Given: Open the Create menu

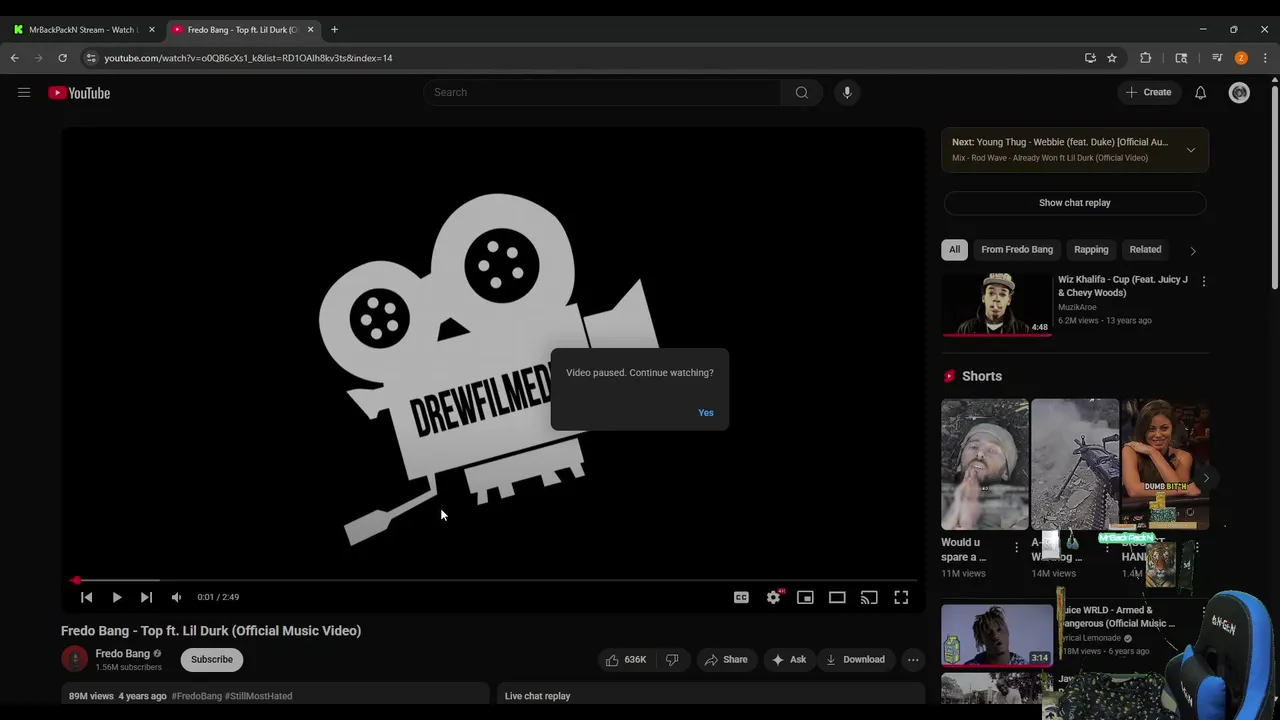Looking at the screenshot, I should pyautogui.click(x=1148, y=92).
